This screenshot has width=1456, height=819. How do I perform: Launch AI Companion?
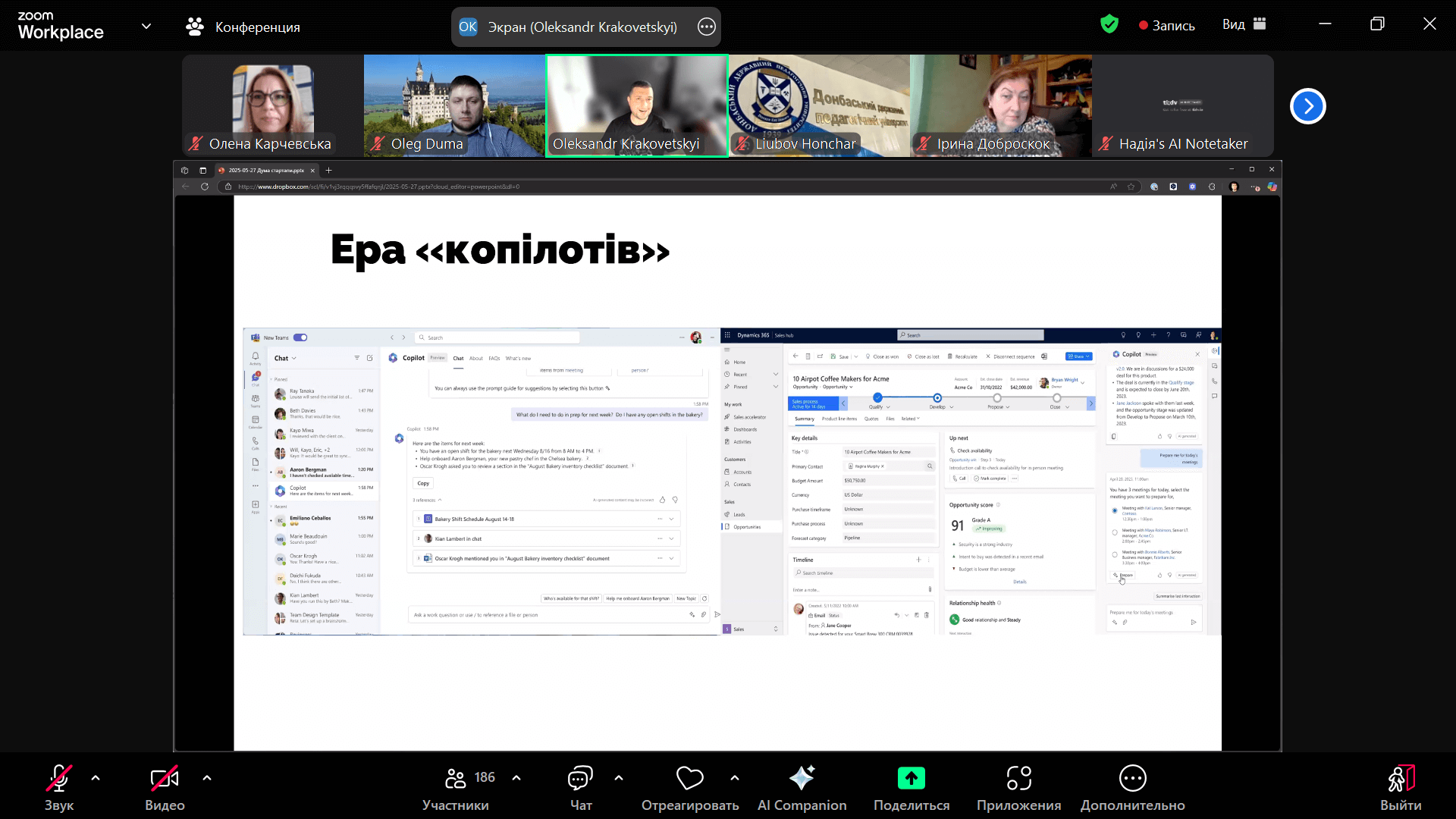802,788
